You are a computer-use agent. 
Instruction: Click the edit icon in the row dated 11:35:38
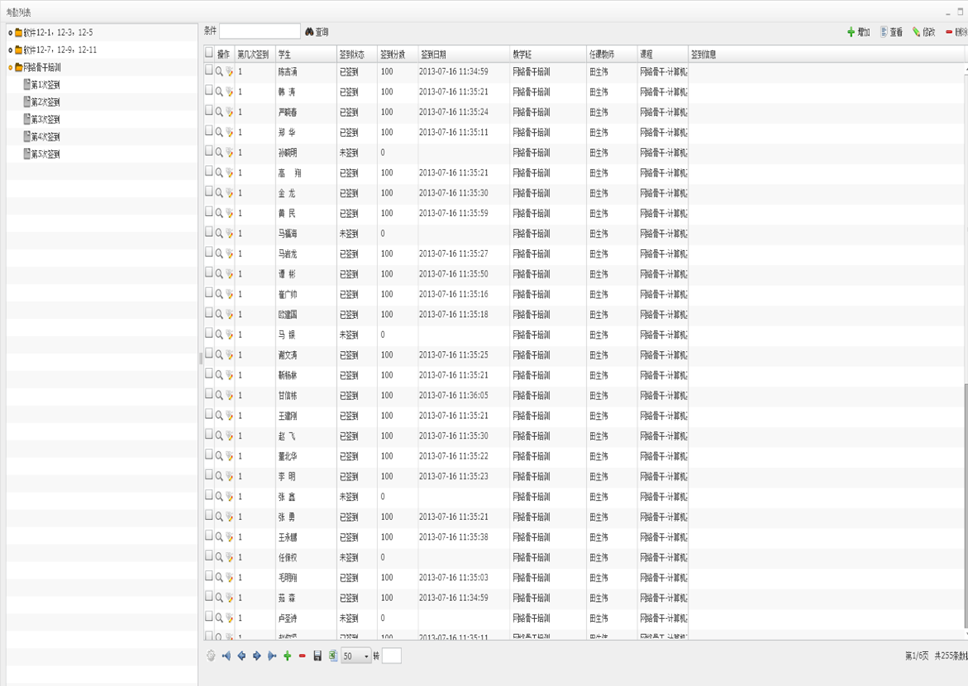point(230,537)
